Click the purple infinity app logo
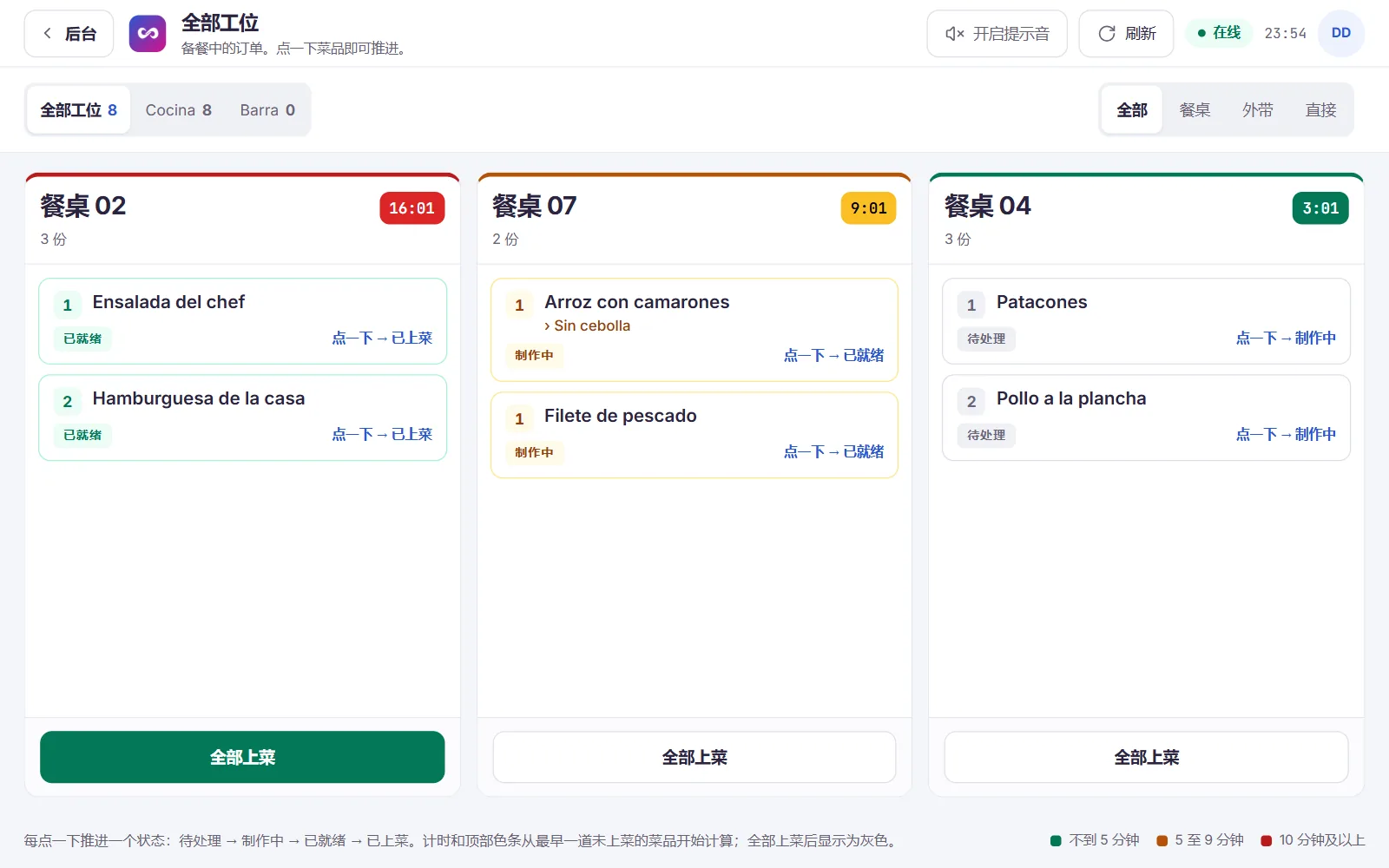1389x868 pixels. pyautogui.click(x=148, y=34)
